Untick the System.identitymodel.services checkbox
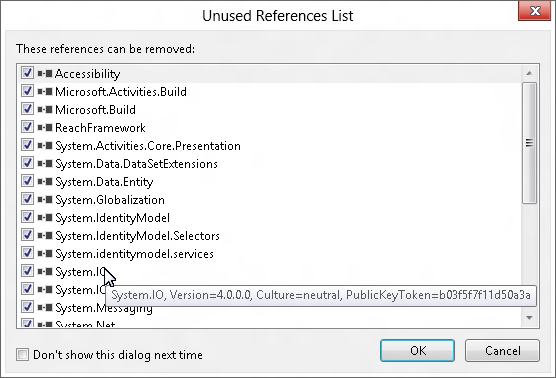Screen dimensions: 556x378 27,253
